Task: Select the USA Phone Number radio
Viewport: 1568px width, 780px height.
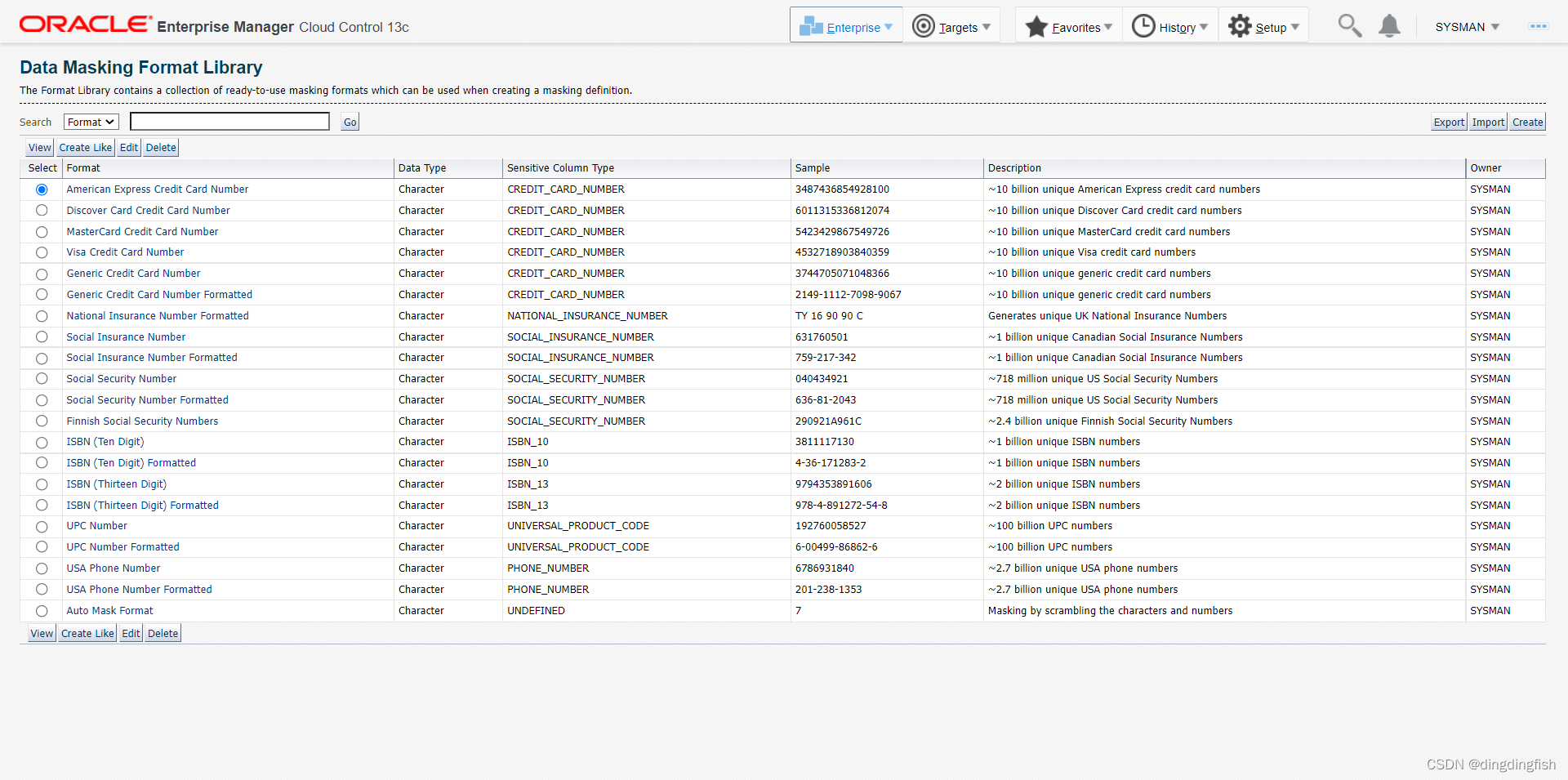Action: (42, 568)
